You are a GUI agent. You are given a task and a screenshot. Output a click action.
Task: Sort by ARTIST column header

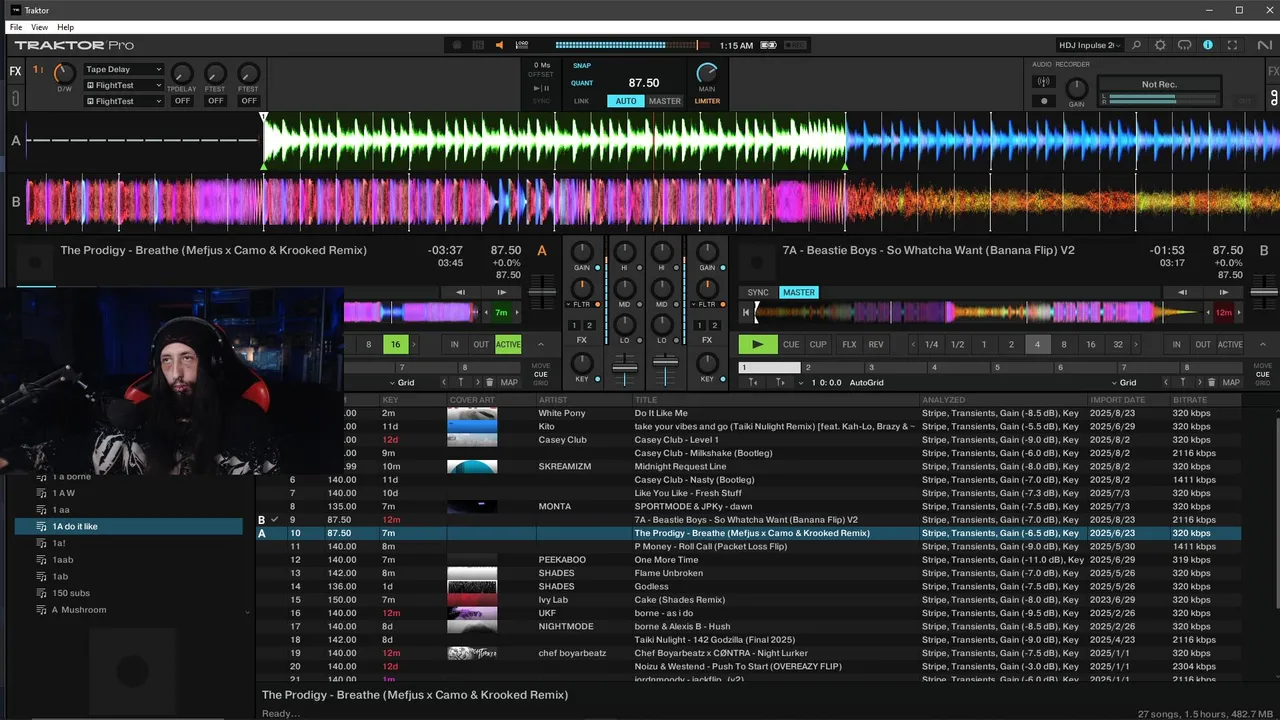(x=553, y=400)
